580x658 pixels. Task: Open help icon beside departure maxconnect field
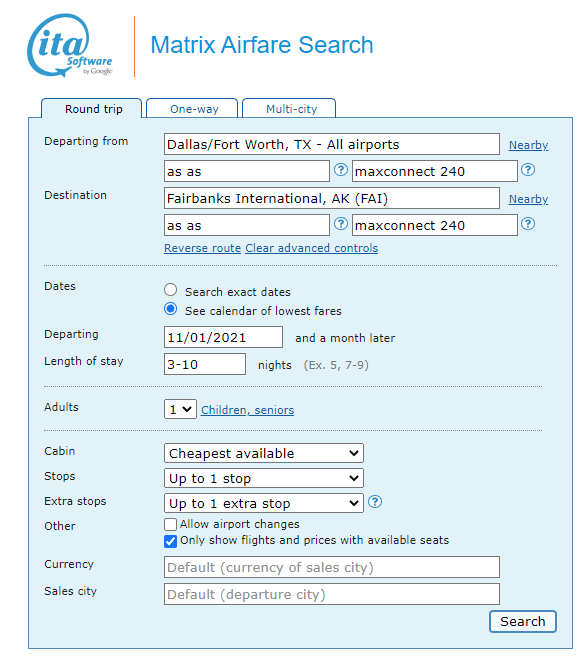(x=528, y=170)
